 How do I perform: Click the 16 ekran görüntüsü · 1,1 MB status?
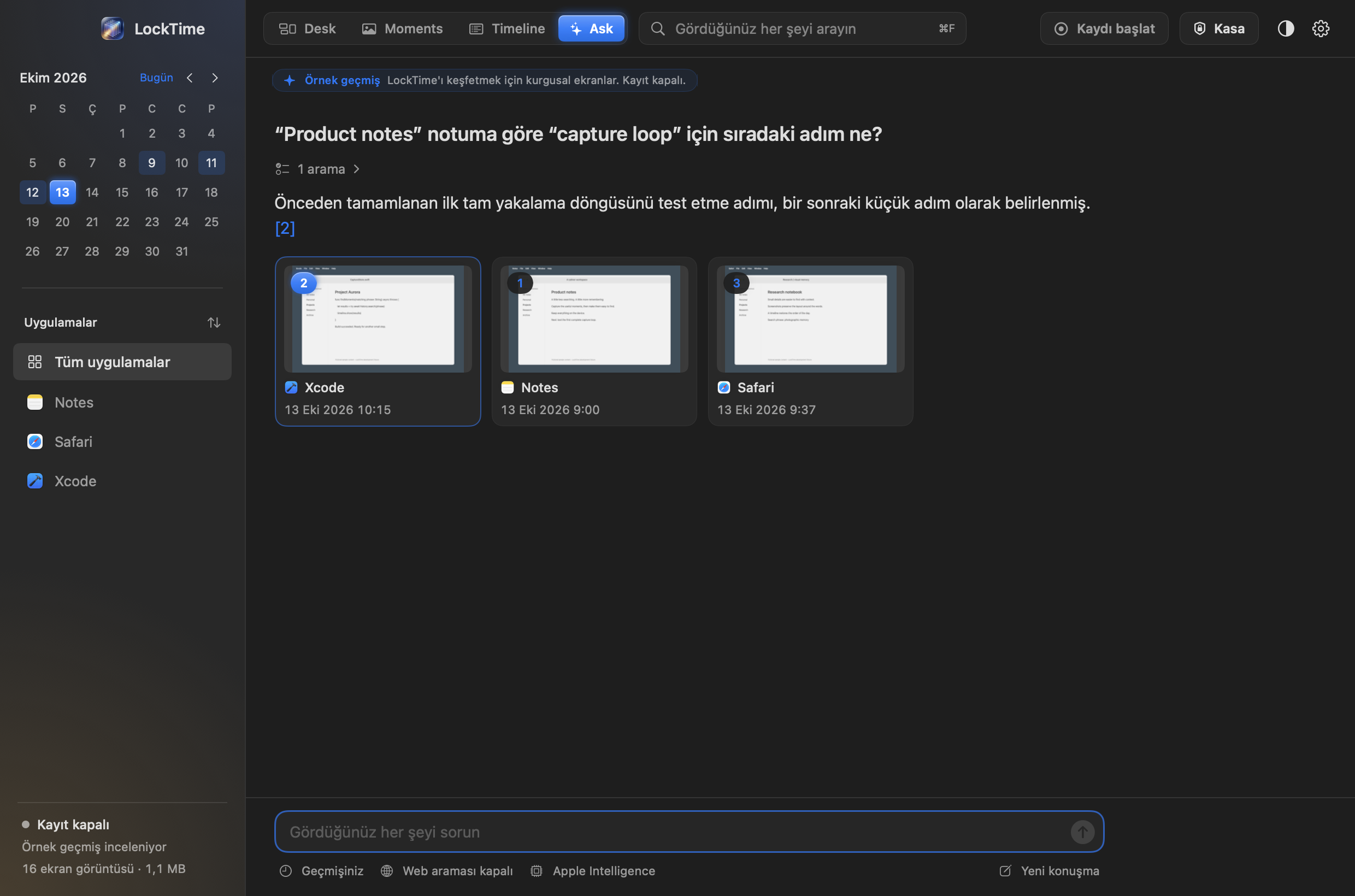point(104,869)
